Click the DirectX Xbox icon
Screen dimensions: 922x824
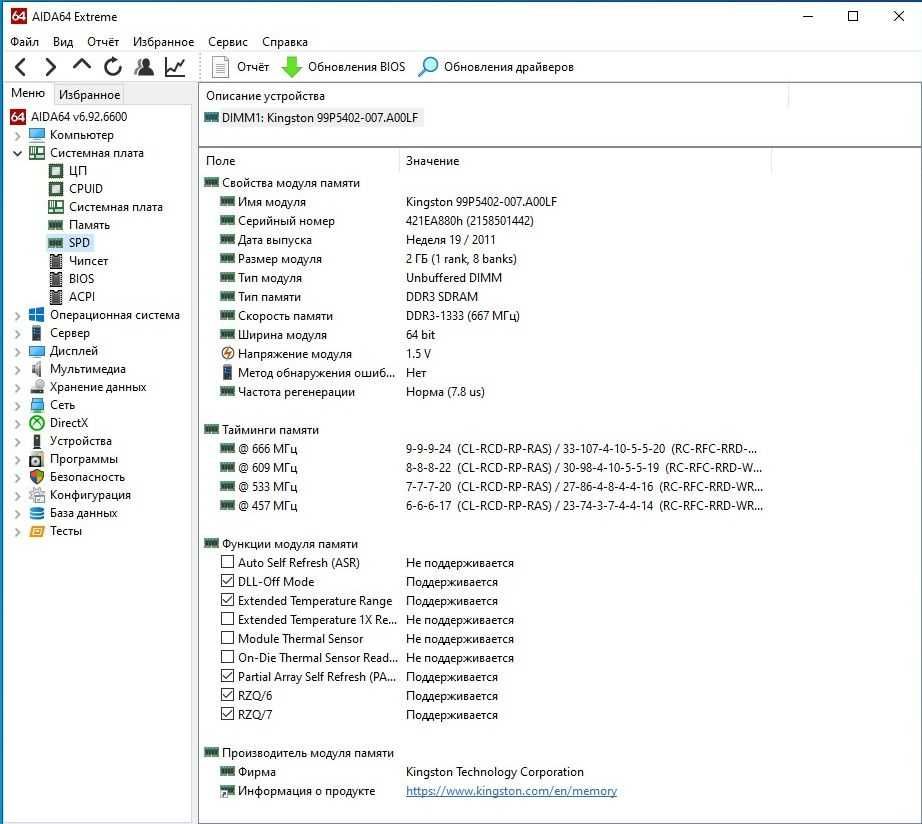[37, 423]
